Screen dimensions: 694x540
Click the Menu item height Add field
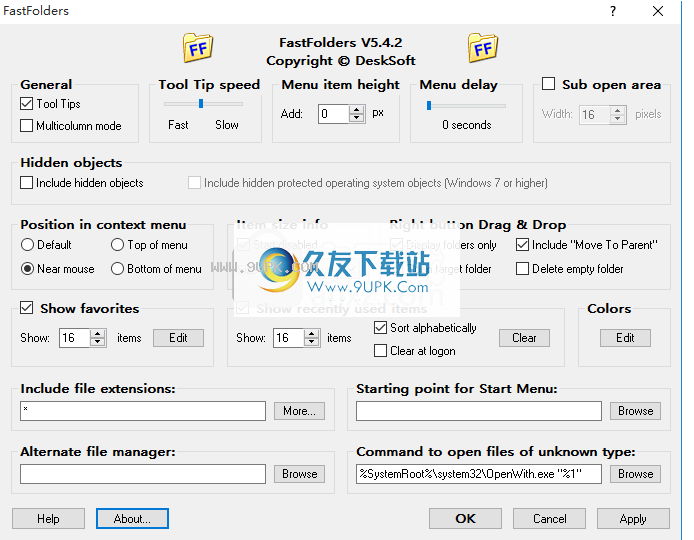[333, 114]
